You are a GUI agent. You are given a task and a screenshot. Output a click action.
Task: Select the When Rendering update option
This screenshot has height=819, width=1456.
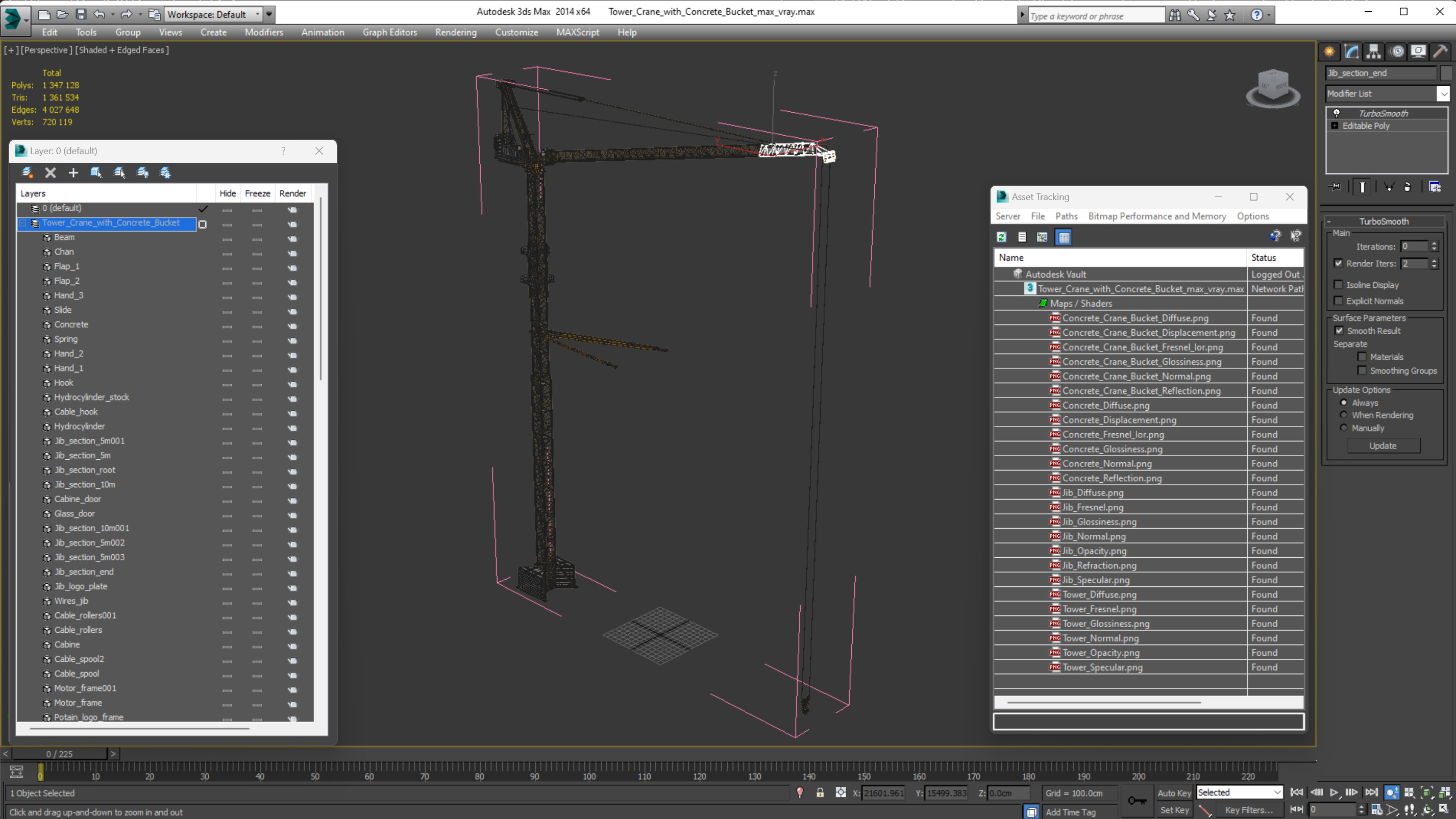(1344, 415)
